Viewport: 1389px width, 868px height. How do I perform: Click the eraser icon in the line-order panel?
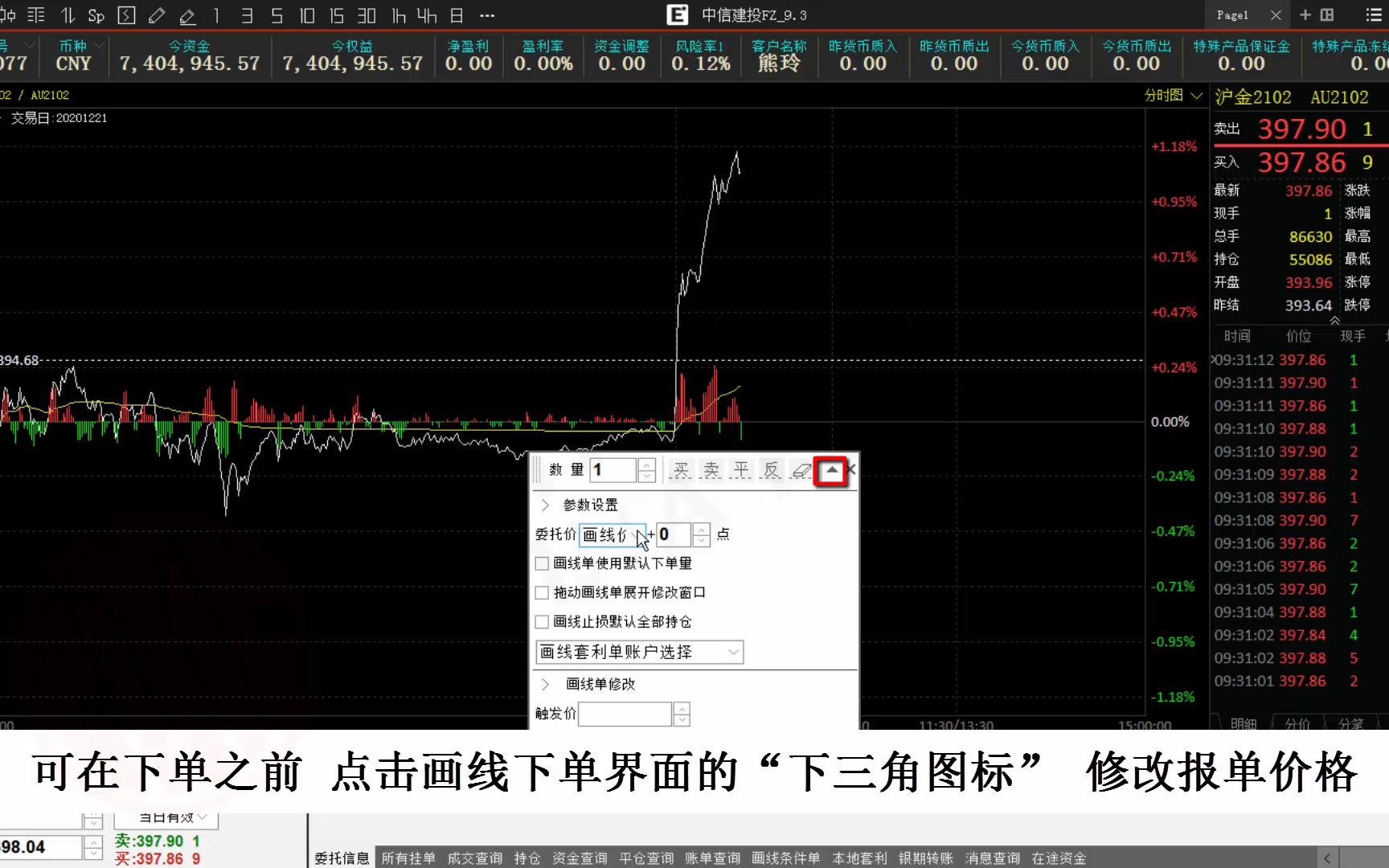tap(801, 470)
